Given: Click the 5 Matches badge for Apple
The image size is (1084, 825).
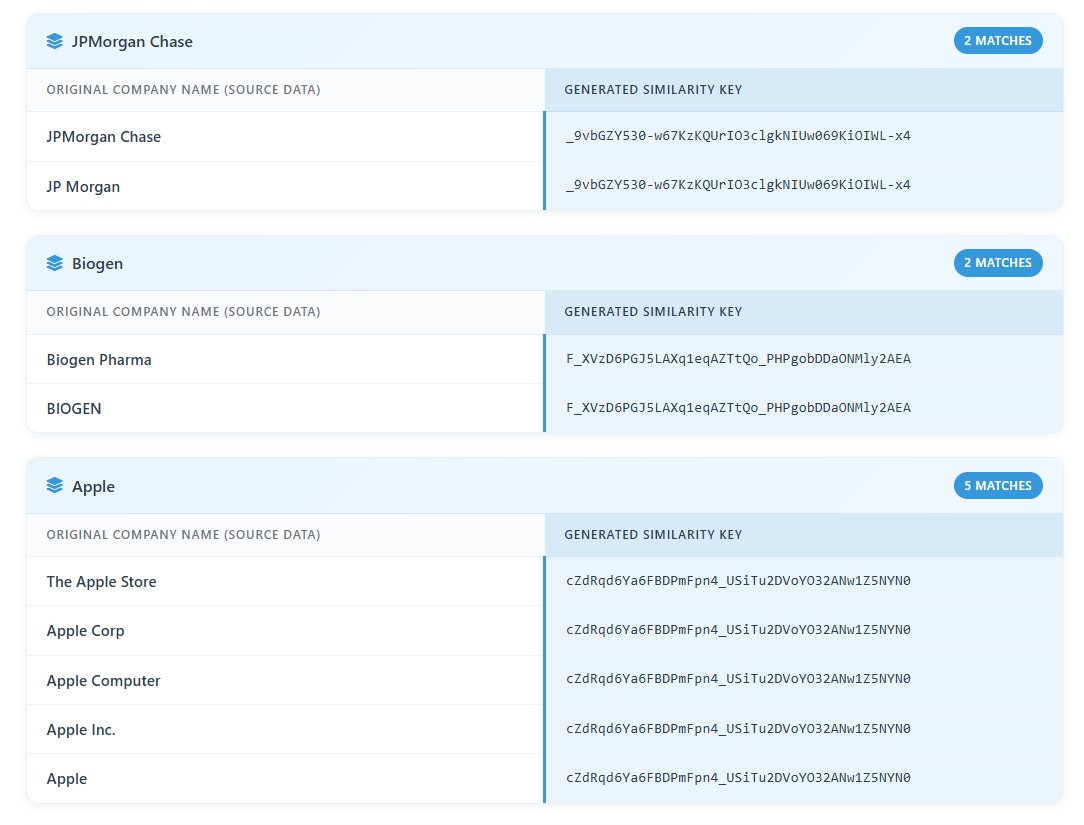Looking at the screenshot, I should [x=998, y=485].
